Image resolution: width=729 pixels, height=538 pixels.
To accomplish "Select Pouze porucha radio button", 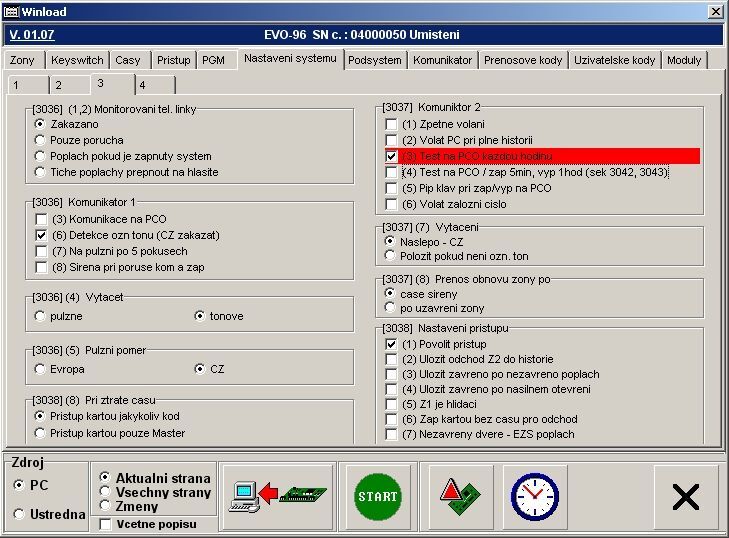I will 40,140.
